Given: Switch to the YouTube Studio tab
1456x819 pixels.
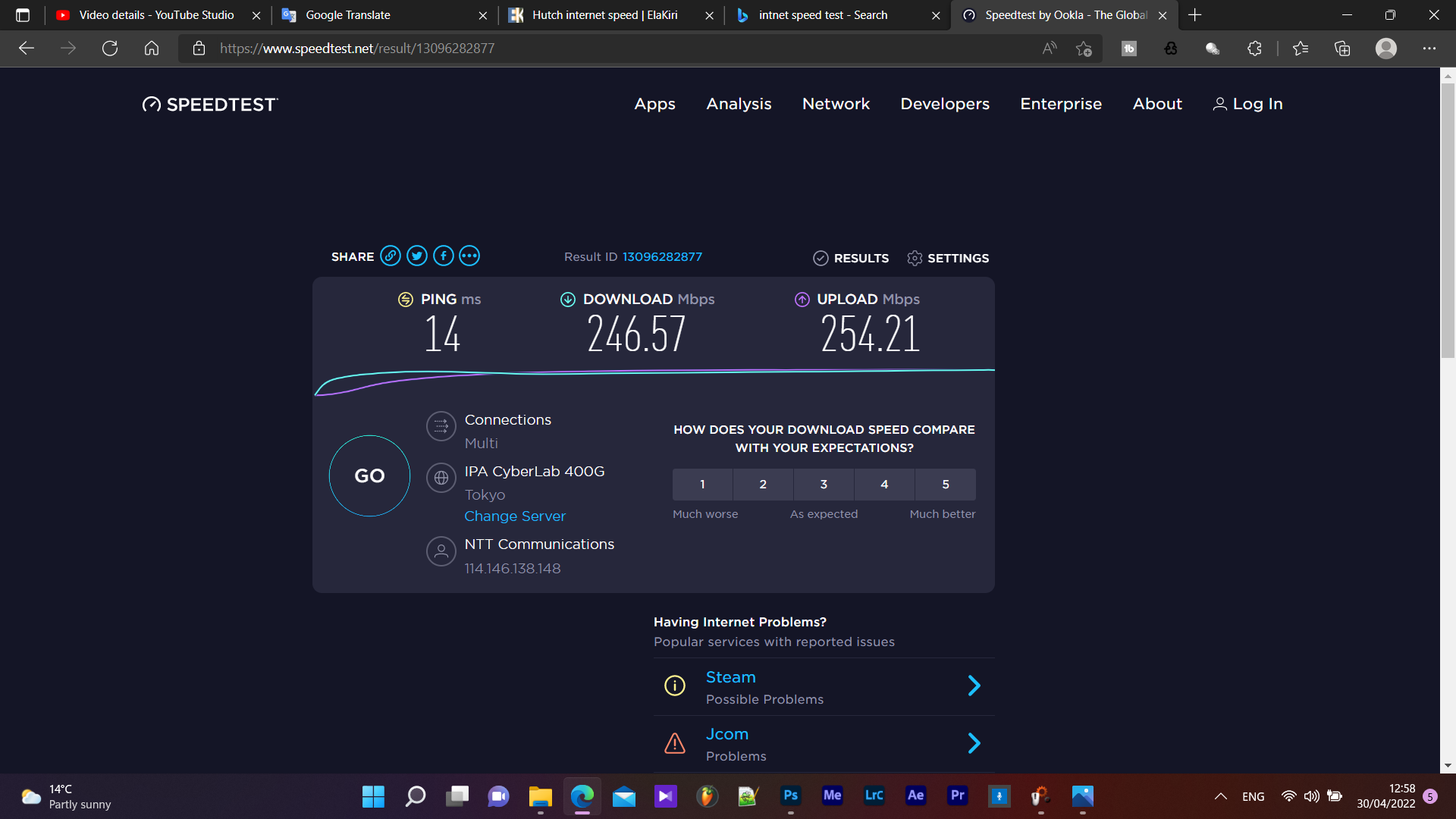Looking at the screenshot, I should (x=157, y=15).
